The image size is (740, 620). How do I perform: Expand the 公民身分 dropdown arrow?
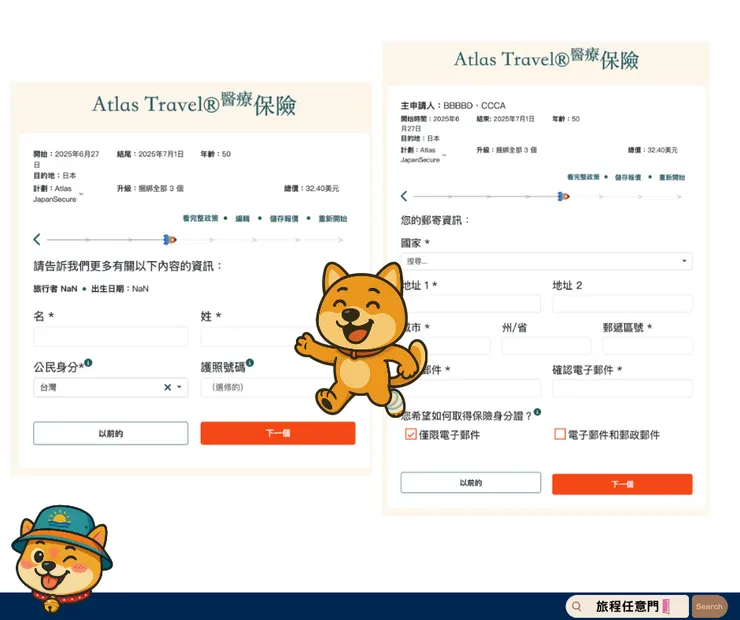(179, 387)
